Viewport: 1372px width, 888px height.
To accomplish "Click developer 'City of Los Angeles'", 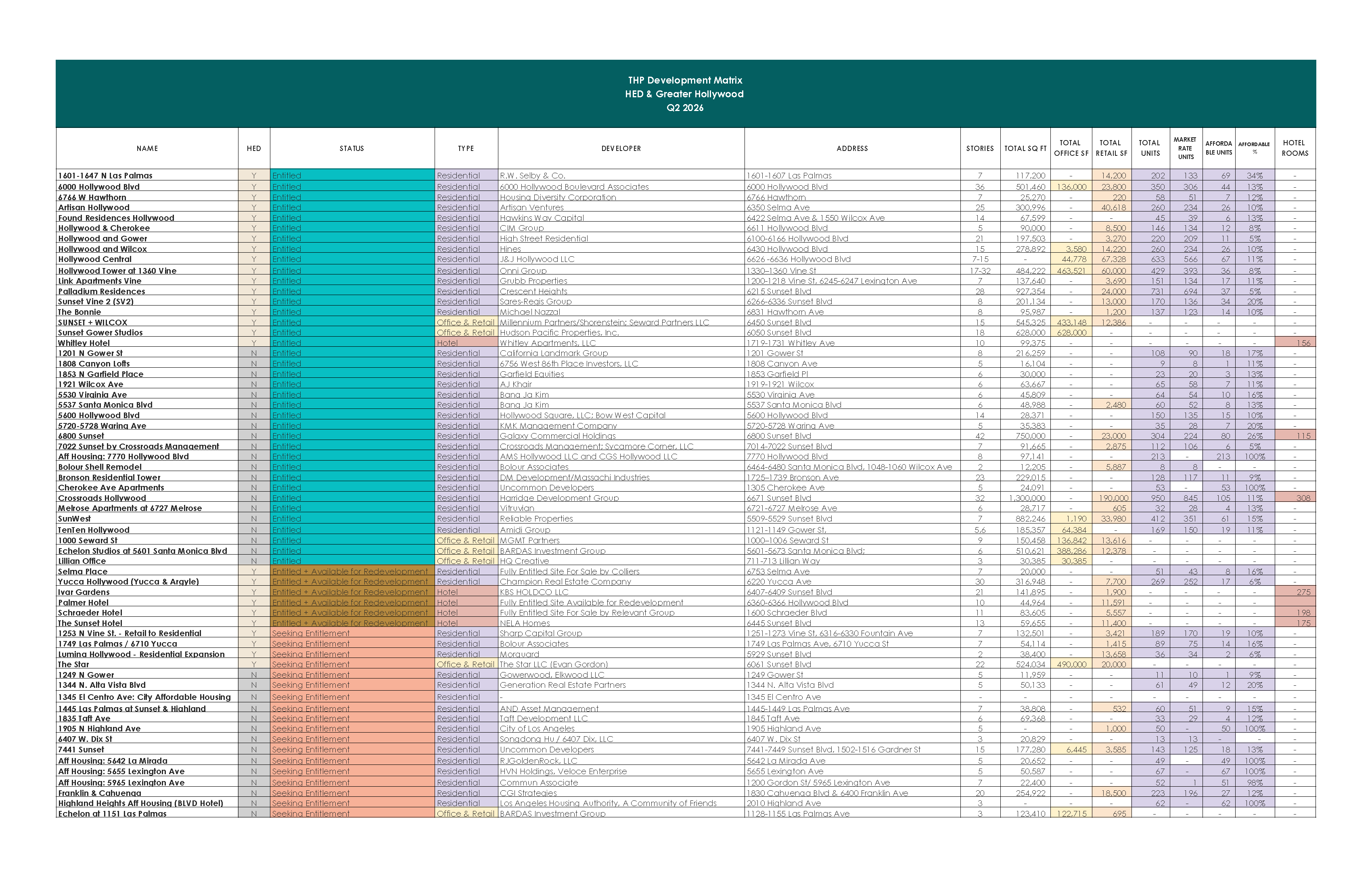I will (537, 728).
